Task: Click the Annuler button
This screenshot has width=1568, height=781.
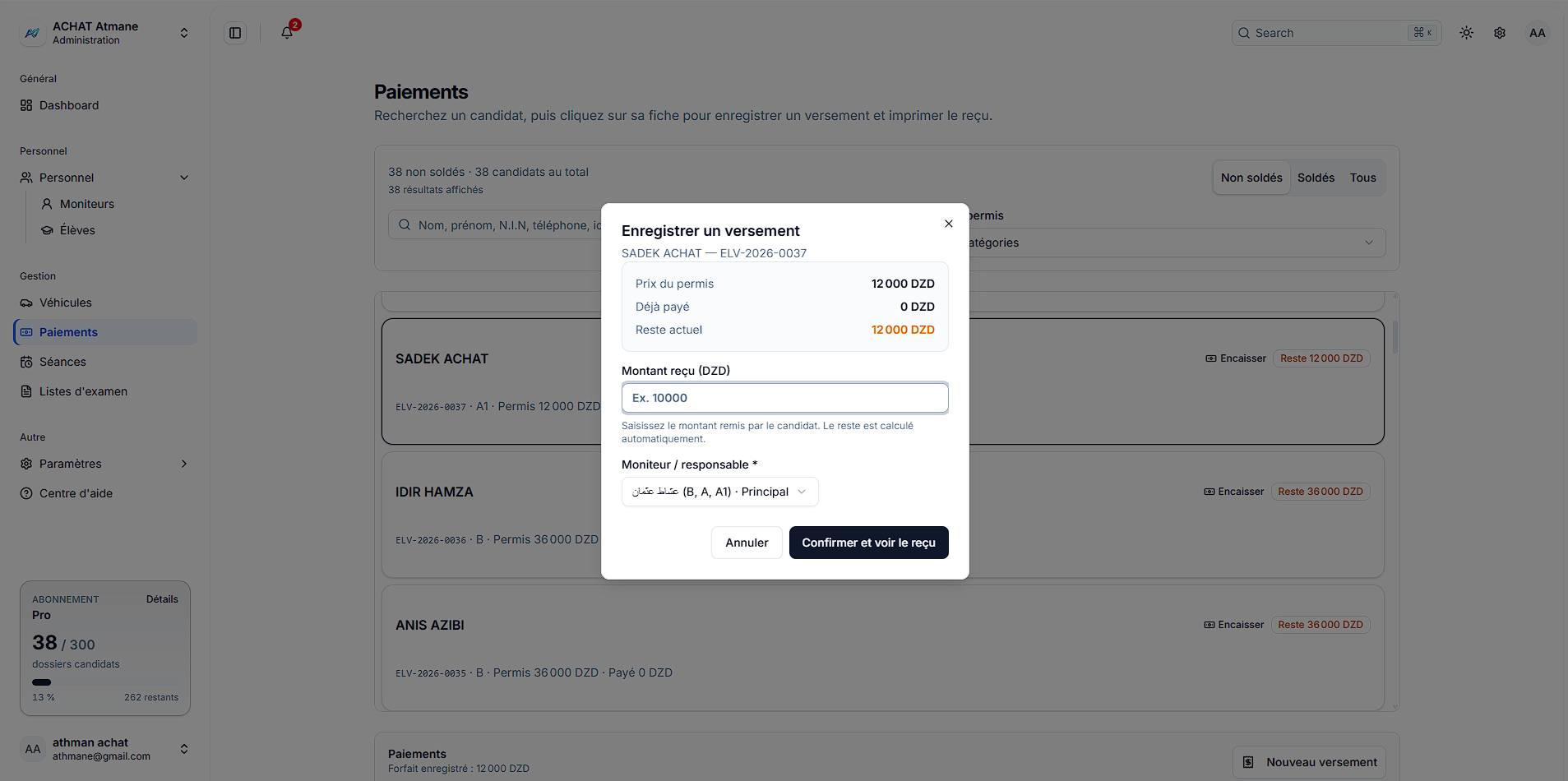Action: click(747, 543)
